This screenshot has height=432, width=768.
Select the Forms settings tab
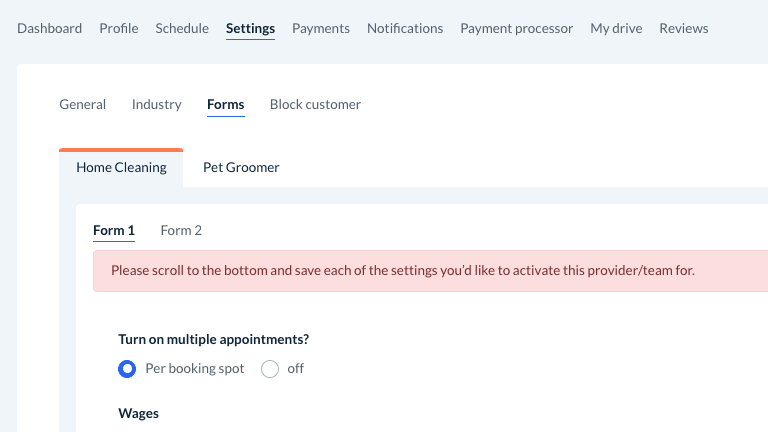pyautogui.click(x=226, y=104)
